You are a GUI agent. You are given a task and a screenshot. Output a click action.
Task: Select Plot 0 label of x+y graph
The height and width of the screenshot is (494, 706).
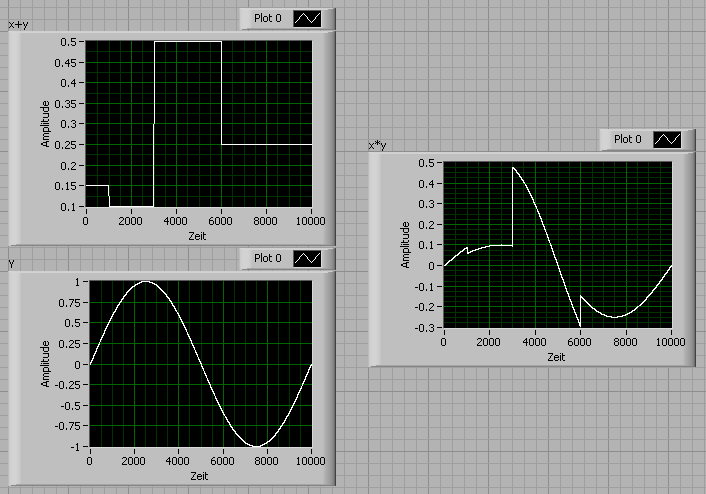coord(267,18)
